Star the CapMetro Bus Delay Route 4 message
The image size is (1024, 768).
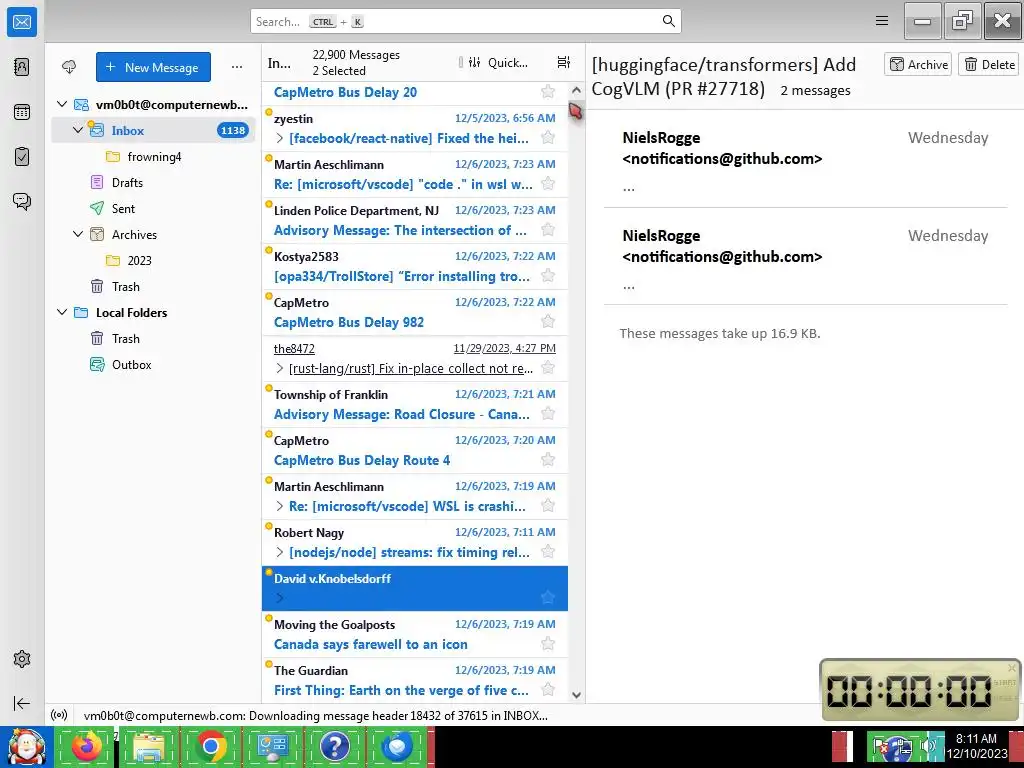point(548,460)
